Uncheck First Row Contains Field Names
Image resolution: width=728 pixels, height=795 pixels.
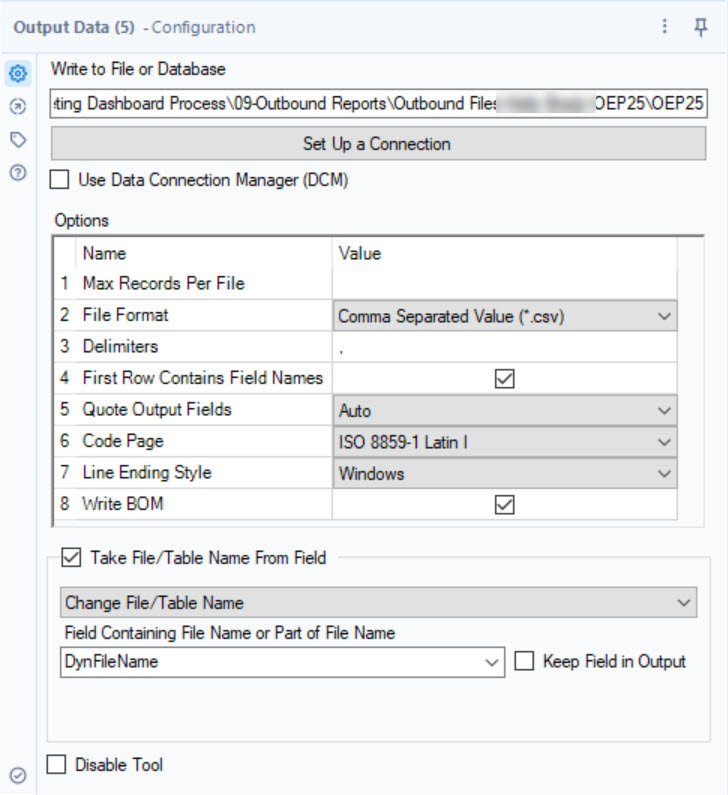[x=505, y=379]
